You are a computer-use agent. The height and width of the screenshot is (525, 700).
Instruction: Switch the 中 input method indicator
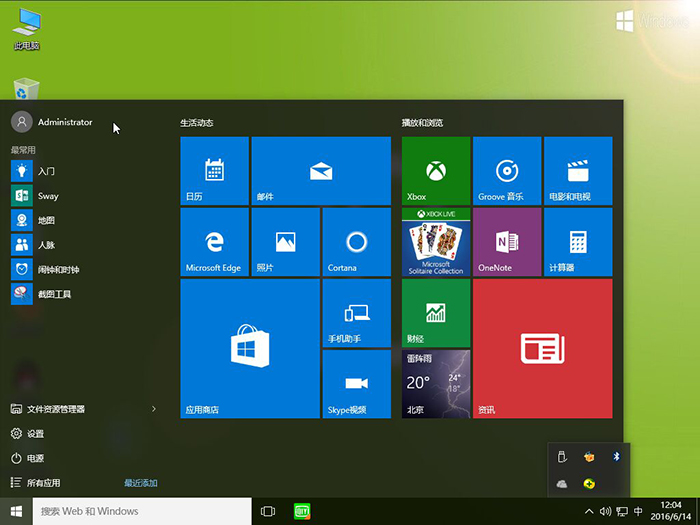(x=638, y=511)
